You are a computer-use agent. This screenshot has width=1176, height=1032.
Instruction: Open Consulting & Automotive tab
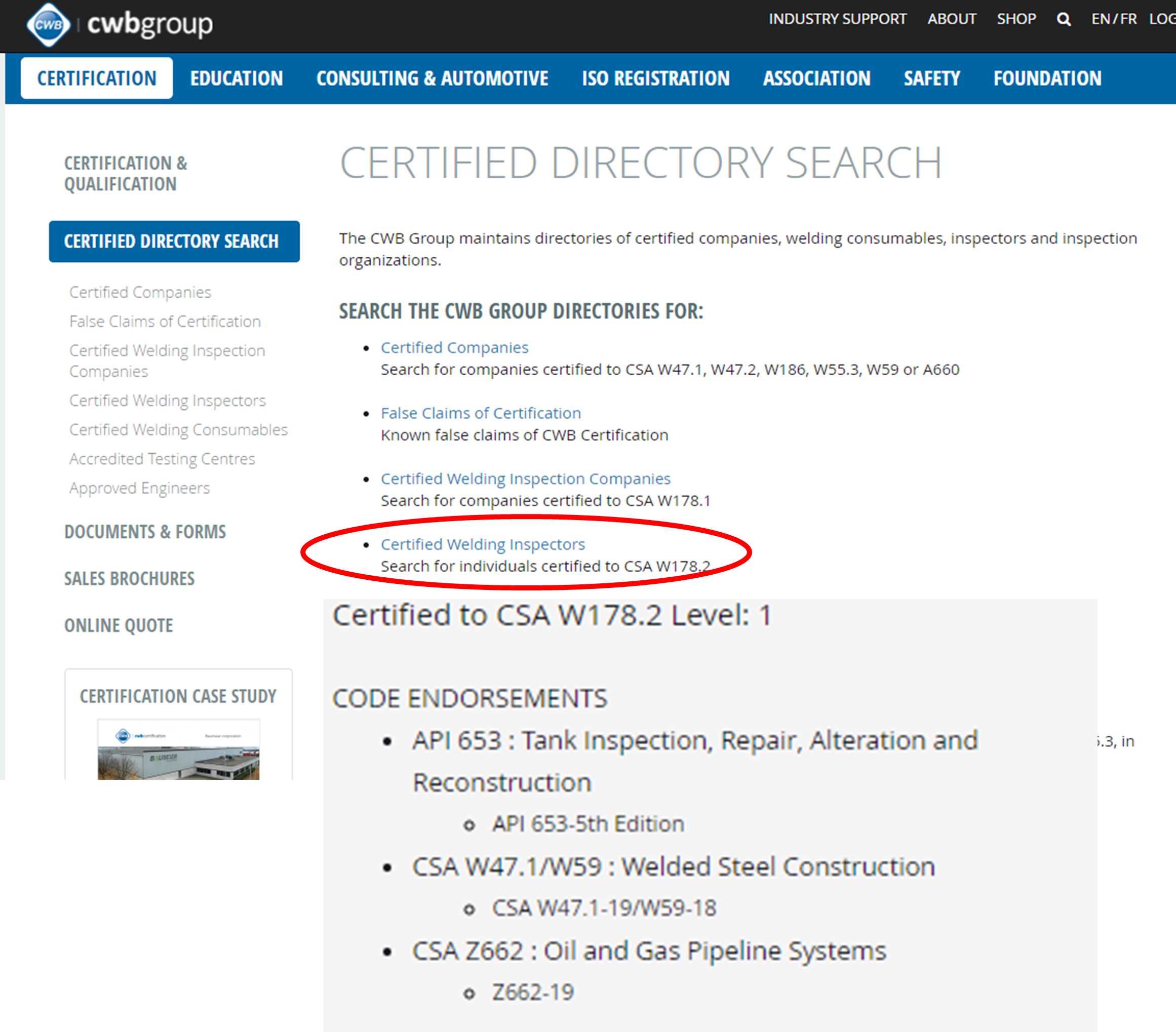click(432, 78)
